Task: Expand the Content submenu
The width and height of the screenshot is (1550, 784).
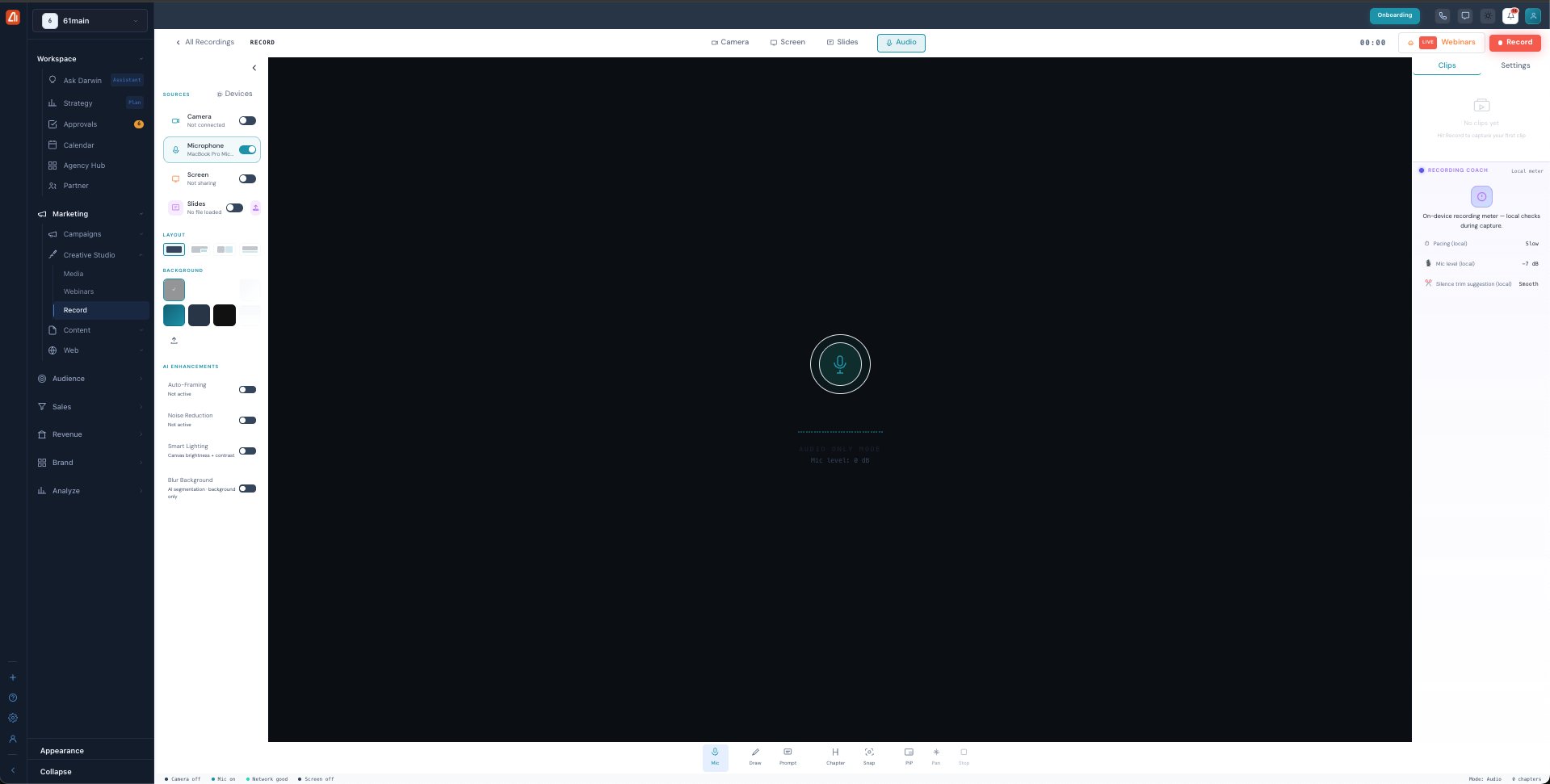Action: (x=95, y=330)
